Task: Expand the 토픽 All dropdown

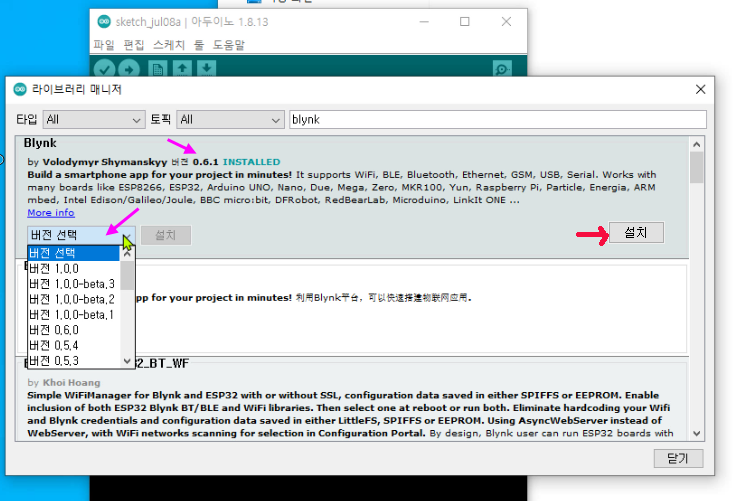Action: pos(230,120)
